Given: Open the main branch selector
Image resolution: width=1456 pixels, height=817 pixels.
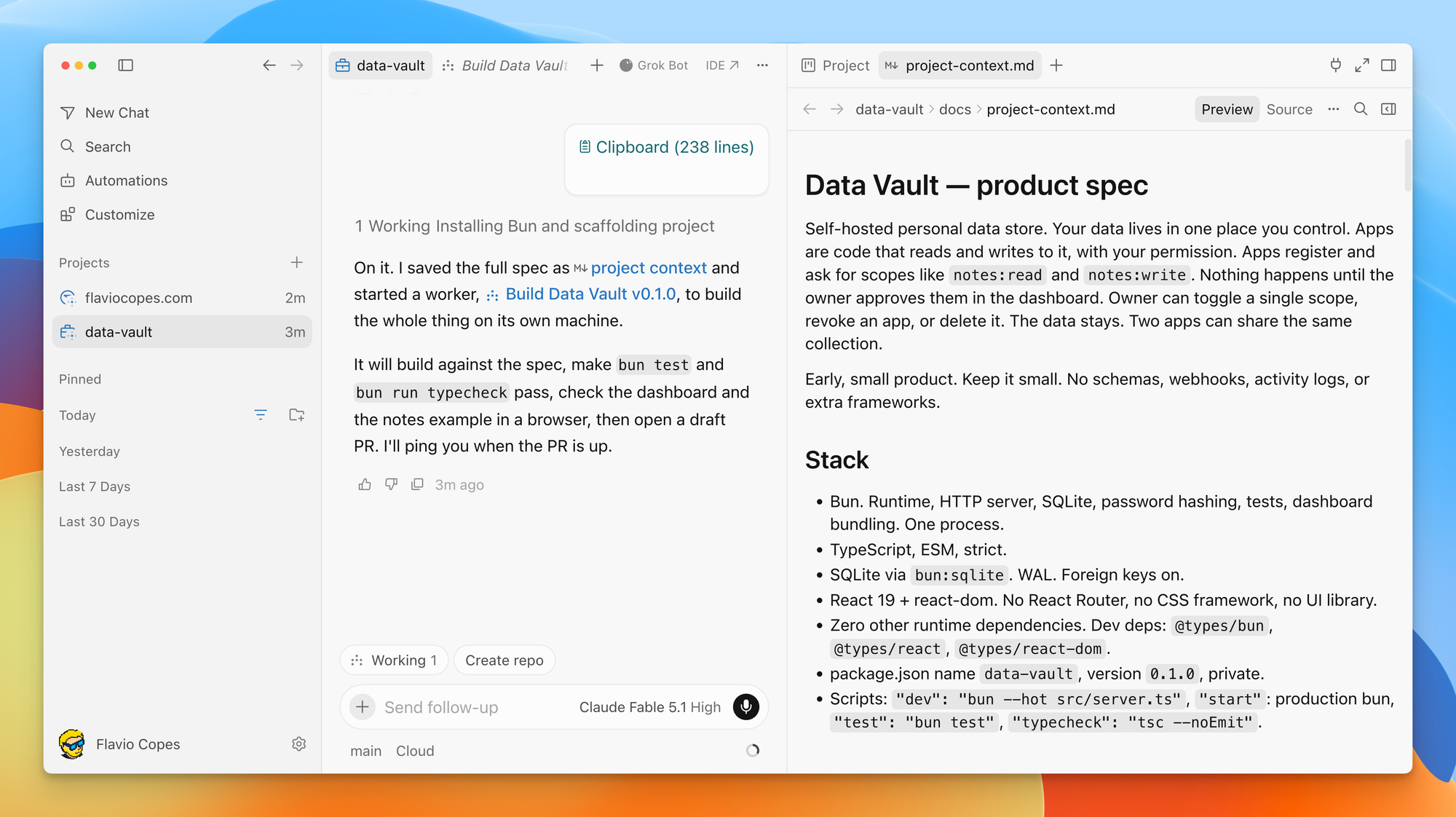Looking at the screenshot, I should (365, 751).
